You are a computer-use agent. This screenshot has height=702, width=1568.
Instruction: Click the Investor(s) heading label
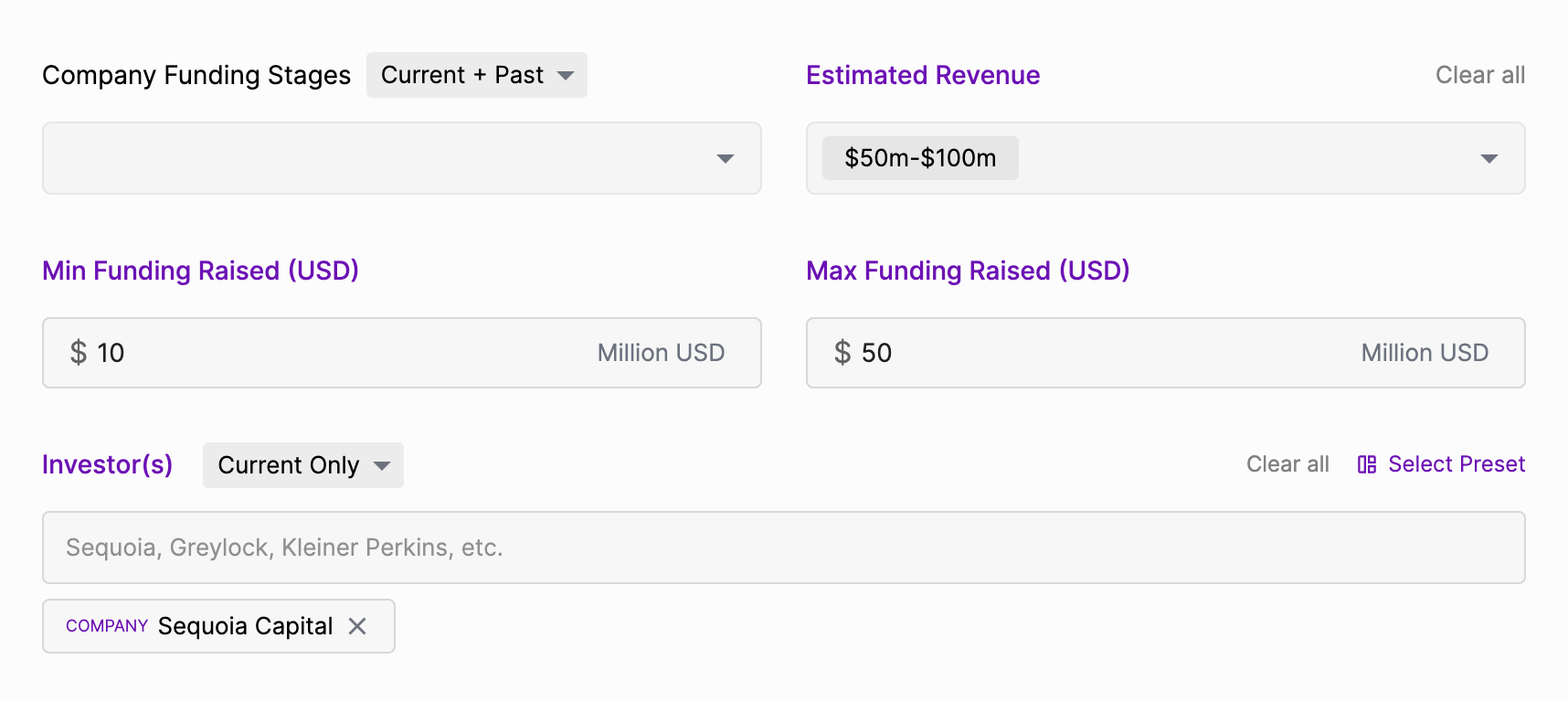point(108,464)
